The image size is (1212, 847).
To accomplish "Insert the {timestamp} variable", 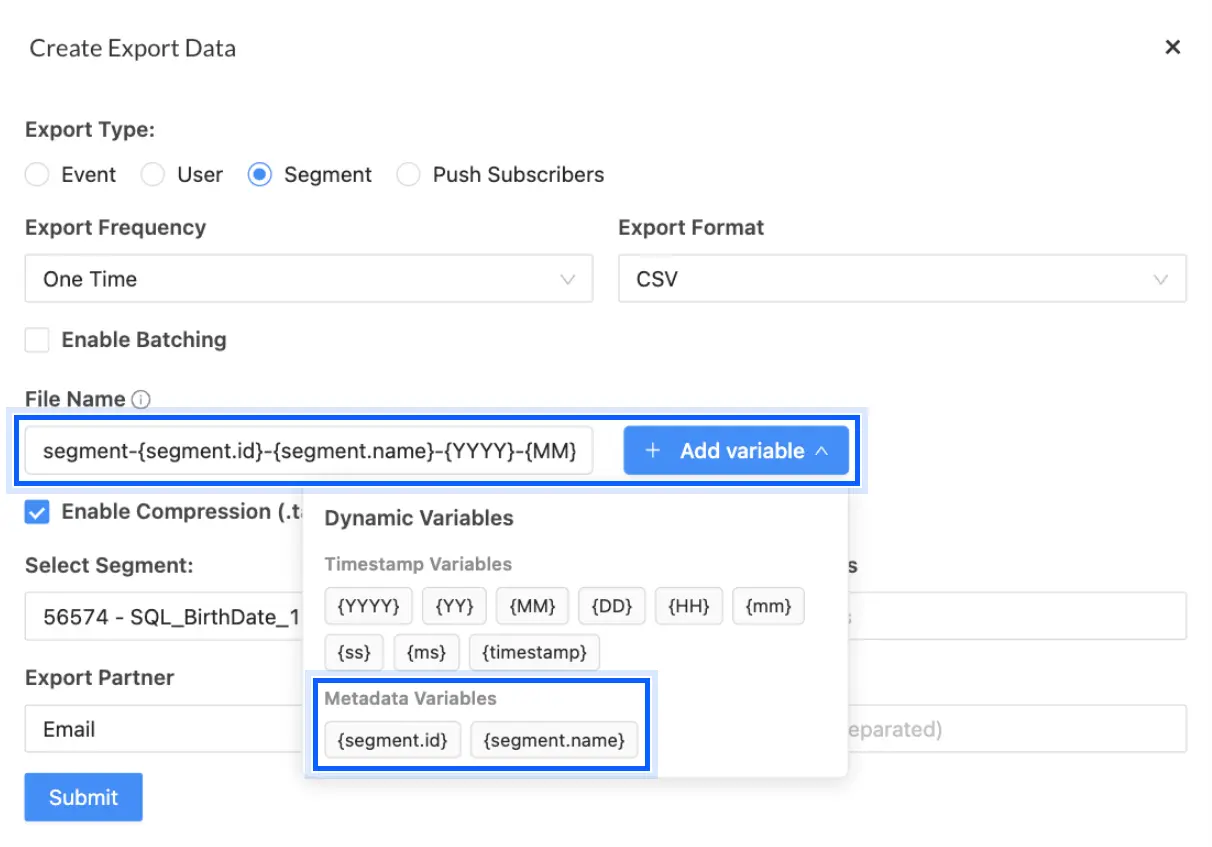I will [535, 653].
